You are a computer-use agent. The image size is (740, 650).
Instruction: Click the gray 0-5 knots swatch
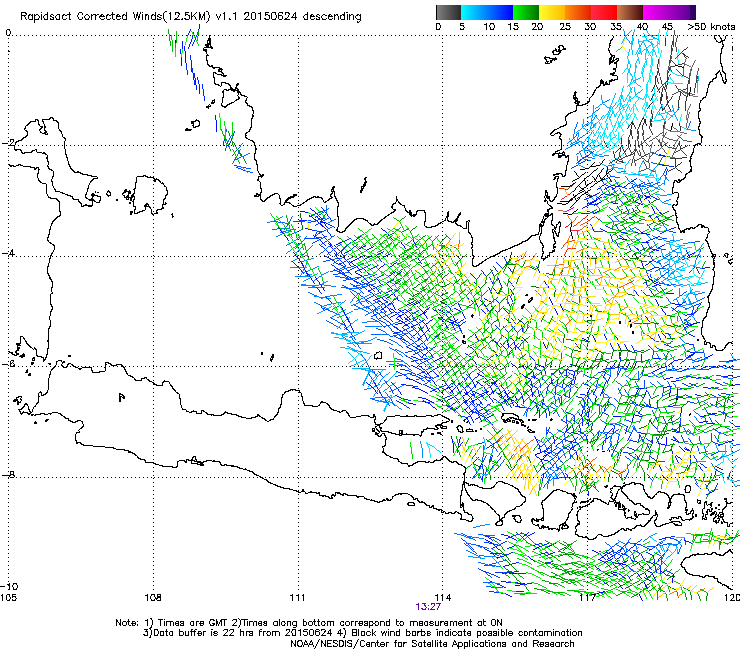point(448,12)
